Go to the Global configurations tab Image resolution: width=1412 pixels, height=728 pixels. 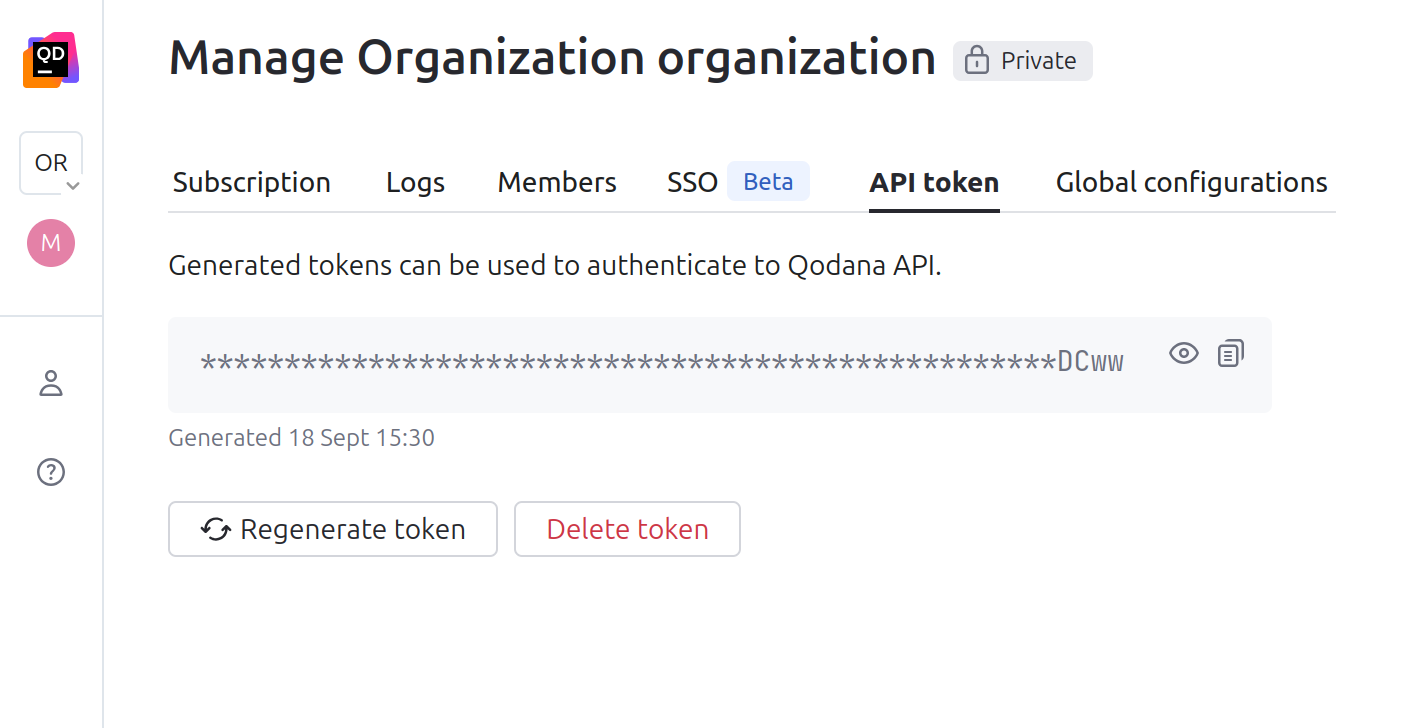click(1191, 182)
